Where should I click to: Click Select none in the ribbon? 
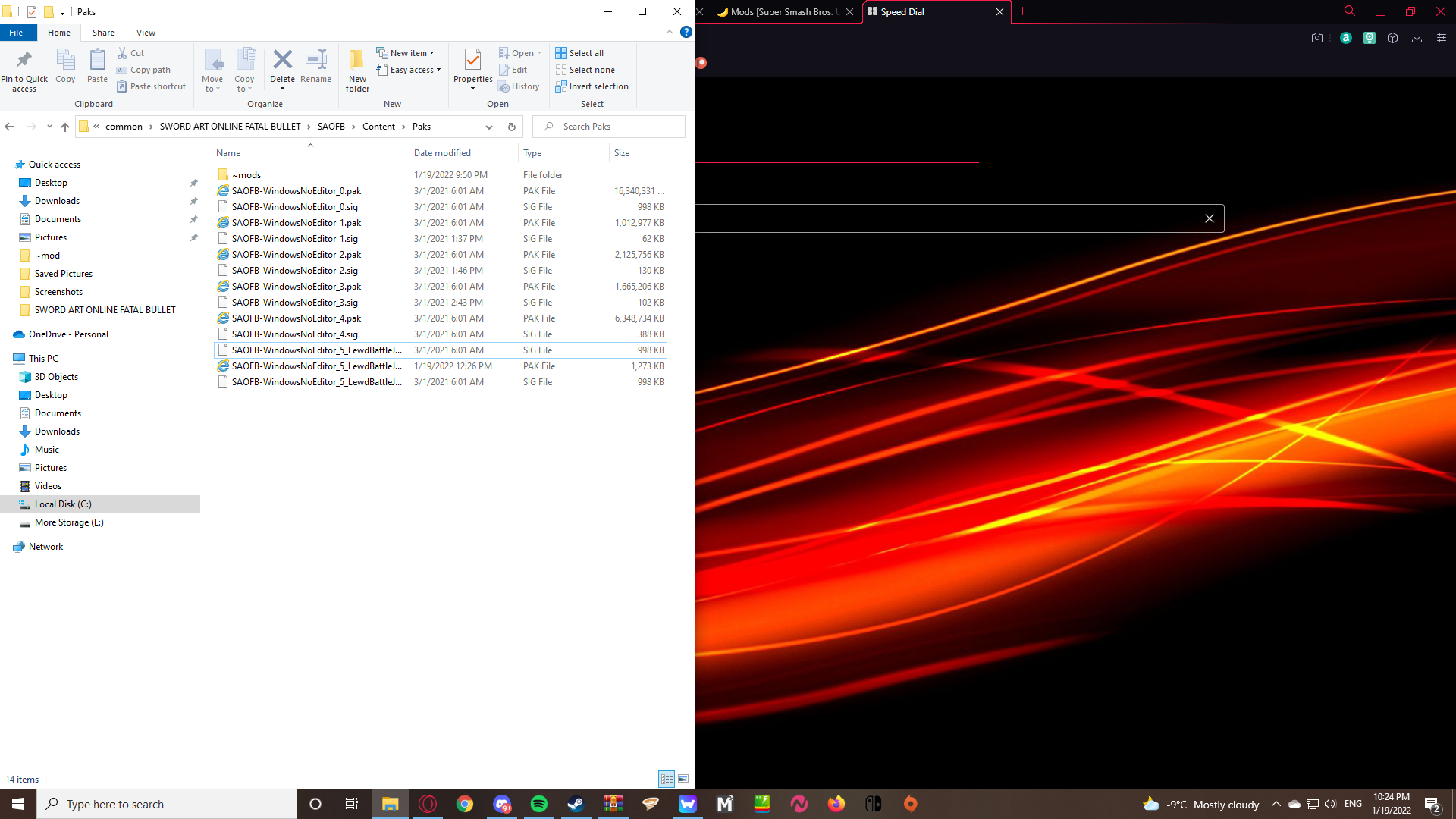585,70
